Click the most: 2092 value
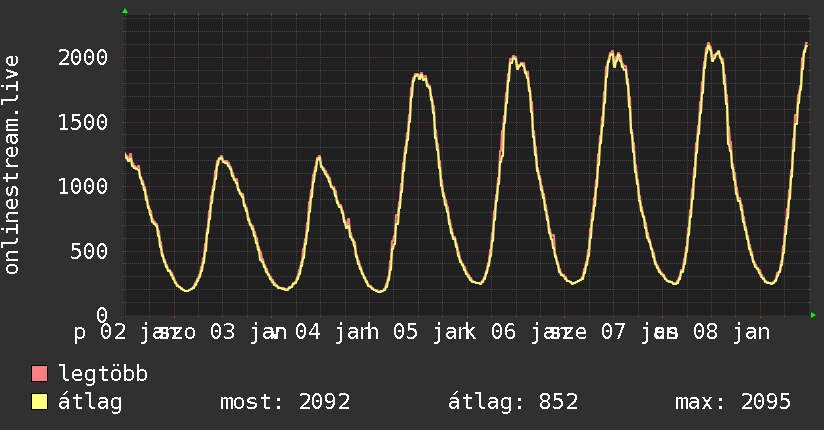The image size is (824, 430). tap(285, 402)
